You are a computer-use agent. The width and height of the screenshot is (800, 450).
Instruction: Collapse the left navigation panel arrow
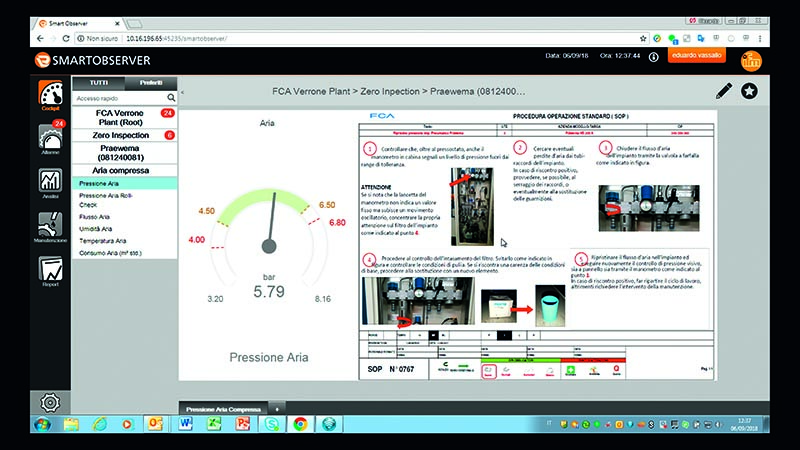coord(182,93)
